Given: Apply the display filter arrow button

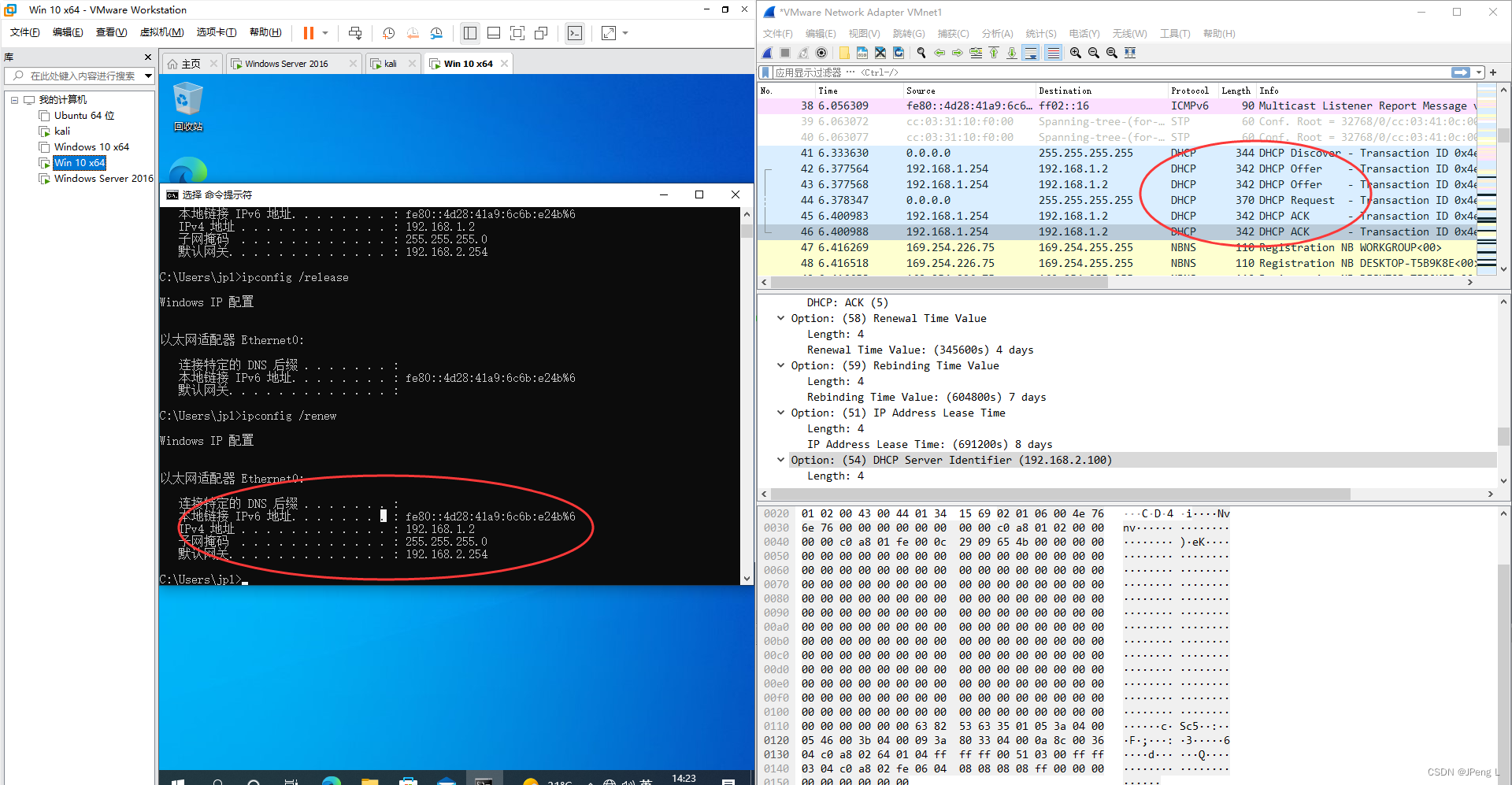Looking at the screenshot, I should click(1461, 72).
